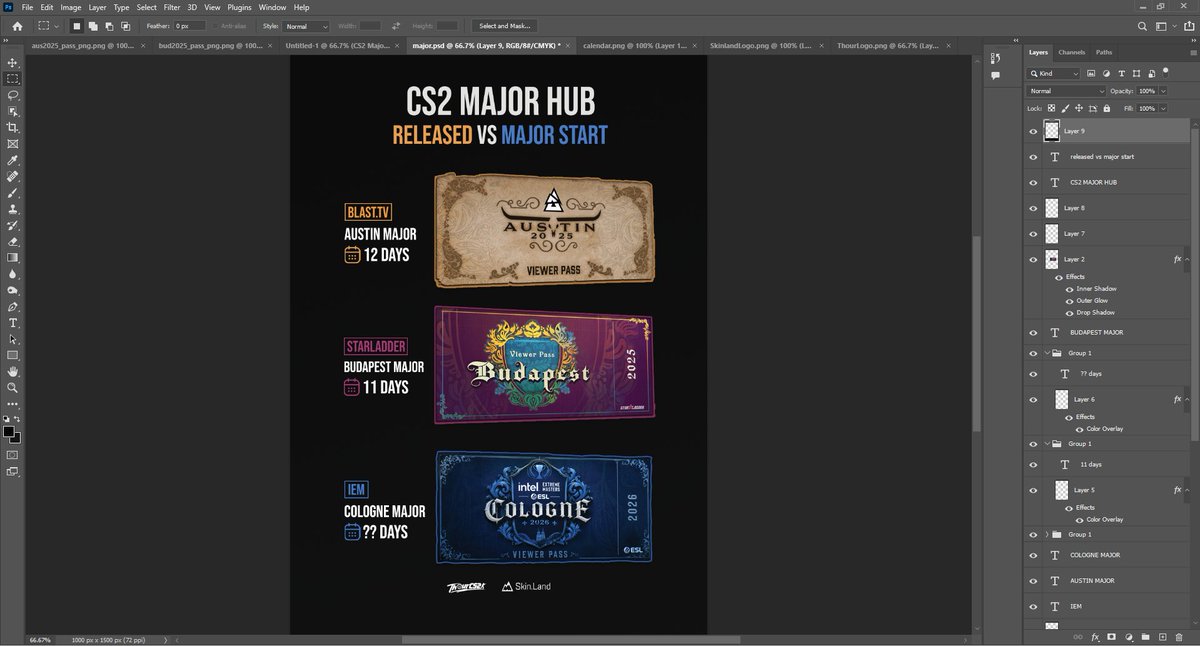Switch to the Paths tab
Screen dimensions: 1200x646
click(1104, 52)
